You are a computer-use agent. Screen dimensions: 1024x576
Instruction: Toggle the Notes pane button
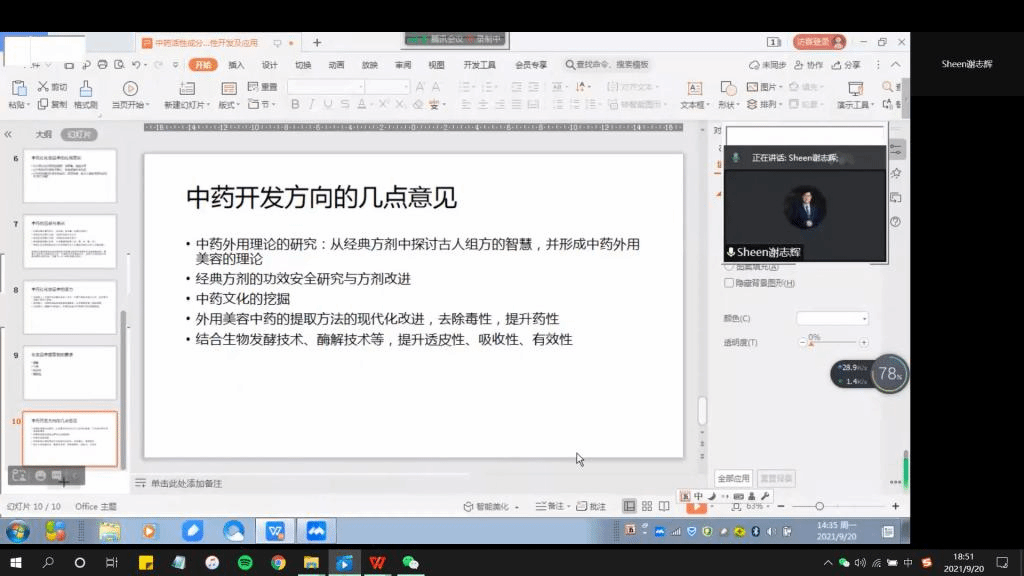(x=550, y=506)
